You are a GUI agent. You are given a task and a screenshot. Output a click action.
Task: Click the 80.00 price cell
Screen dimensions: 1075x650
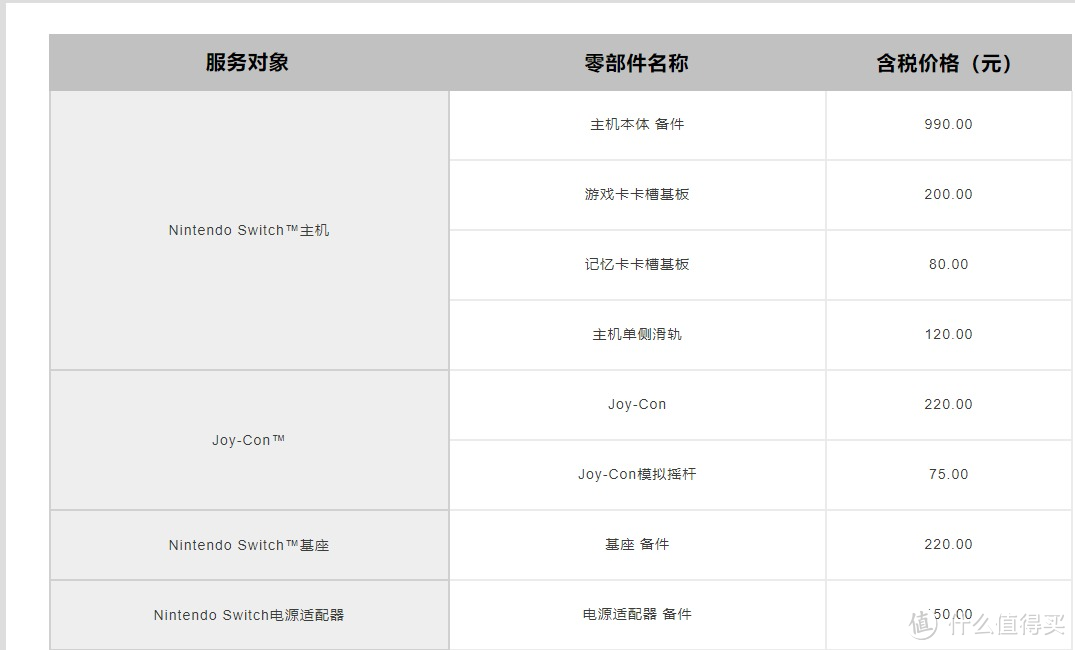click(x=949, y=265)
